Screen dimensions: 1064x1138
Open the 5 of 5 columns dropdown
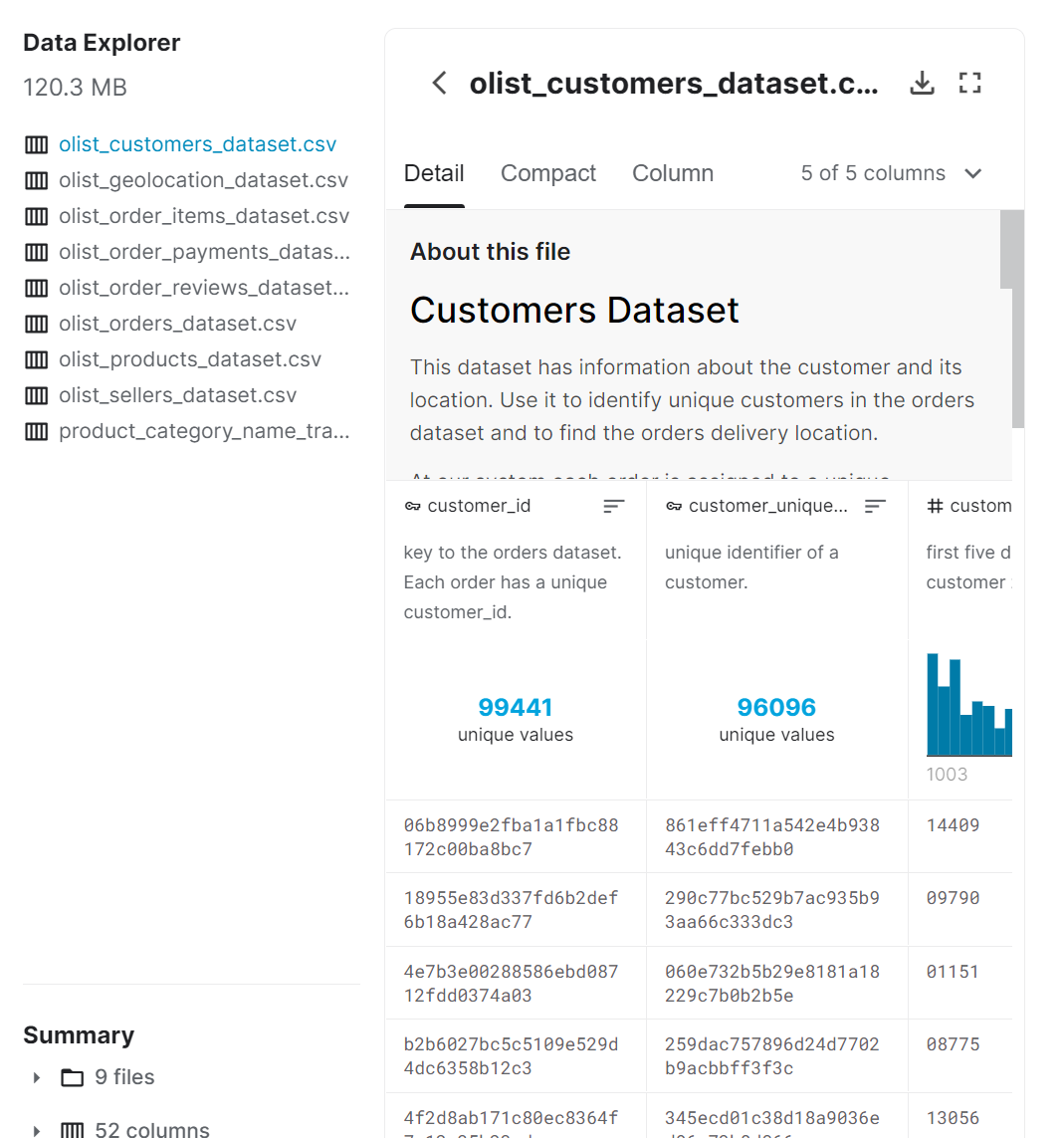(891, 173)
